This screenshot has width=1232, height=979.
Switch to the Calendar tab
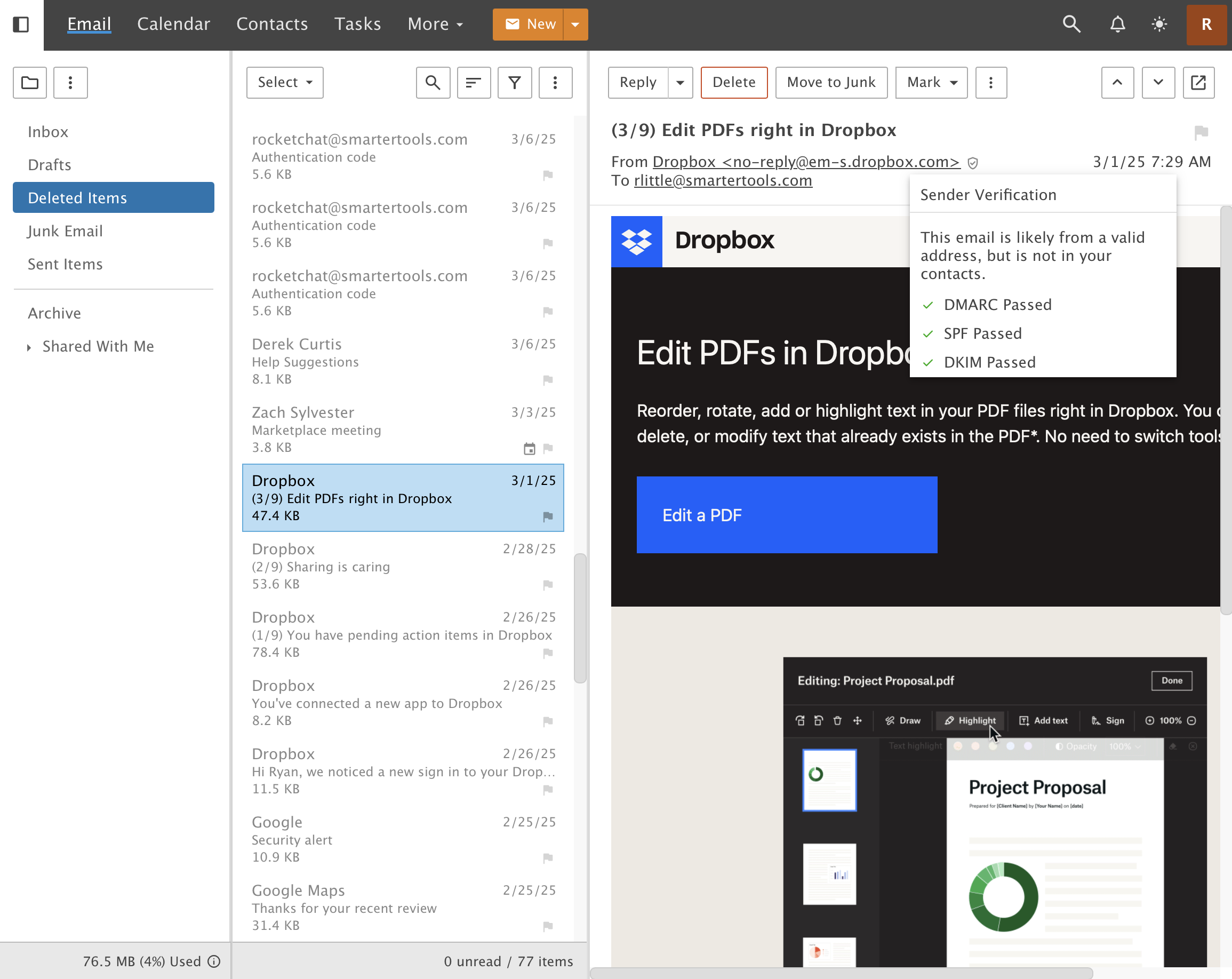(174, 24)
